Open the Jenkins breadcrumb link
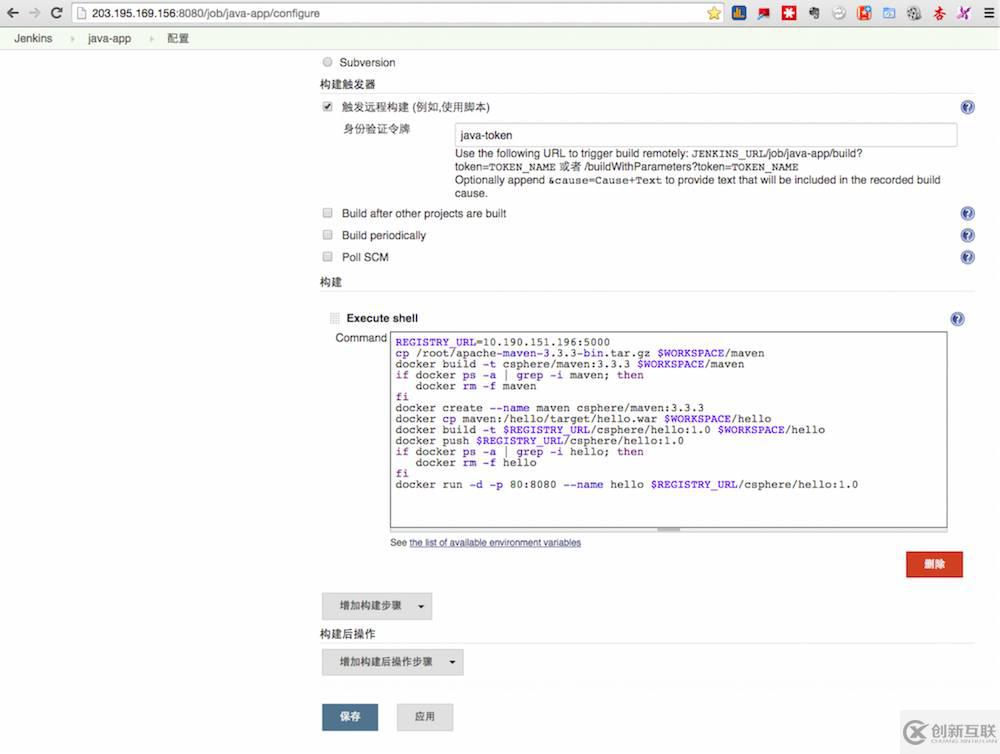The image size is (1000, 754). click(33, 38)
